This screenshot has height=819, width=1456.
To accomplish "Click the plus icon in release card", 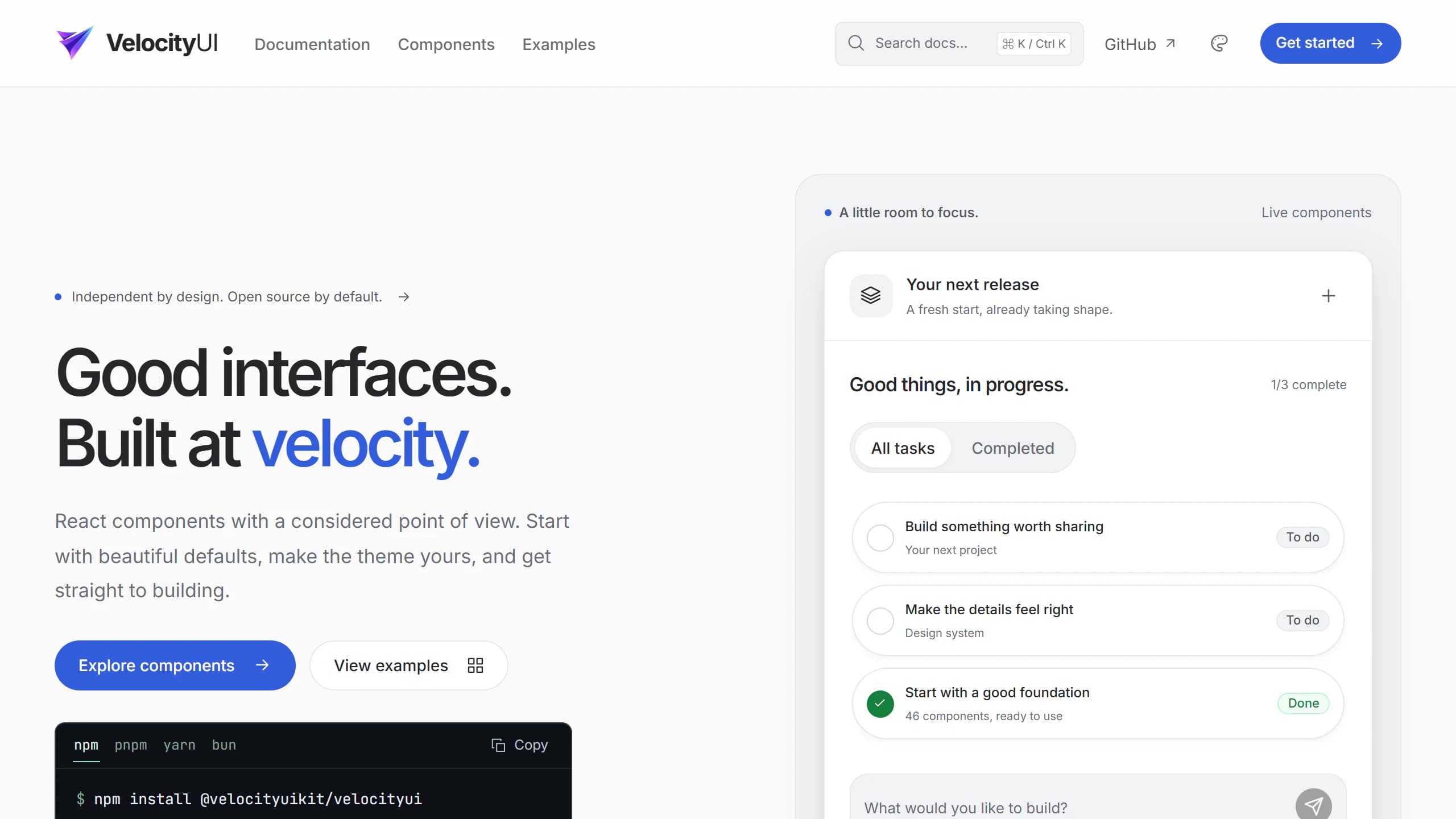I will [1328, 296].
